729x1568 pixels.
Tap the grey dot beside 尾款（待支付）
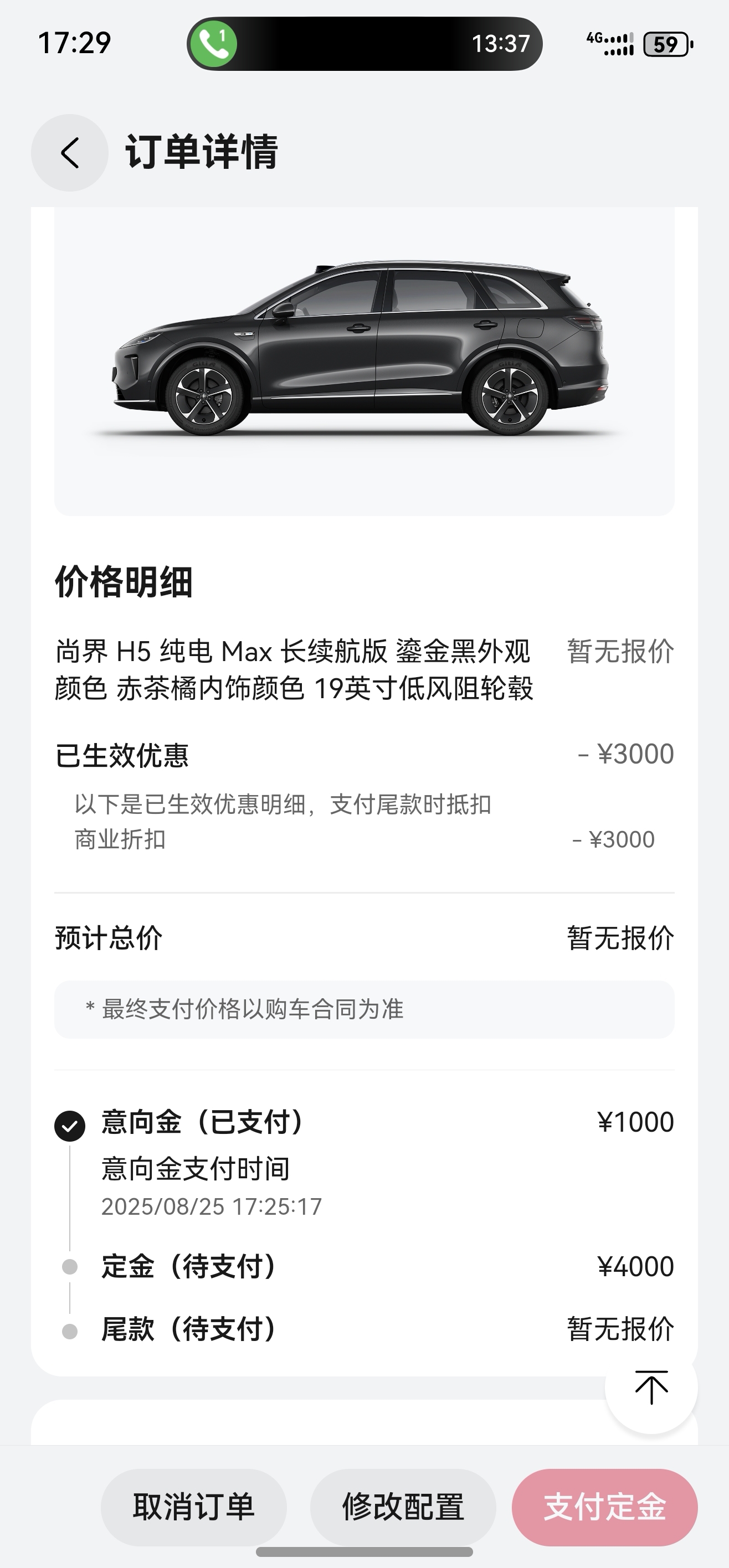point(70,1331)
